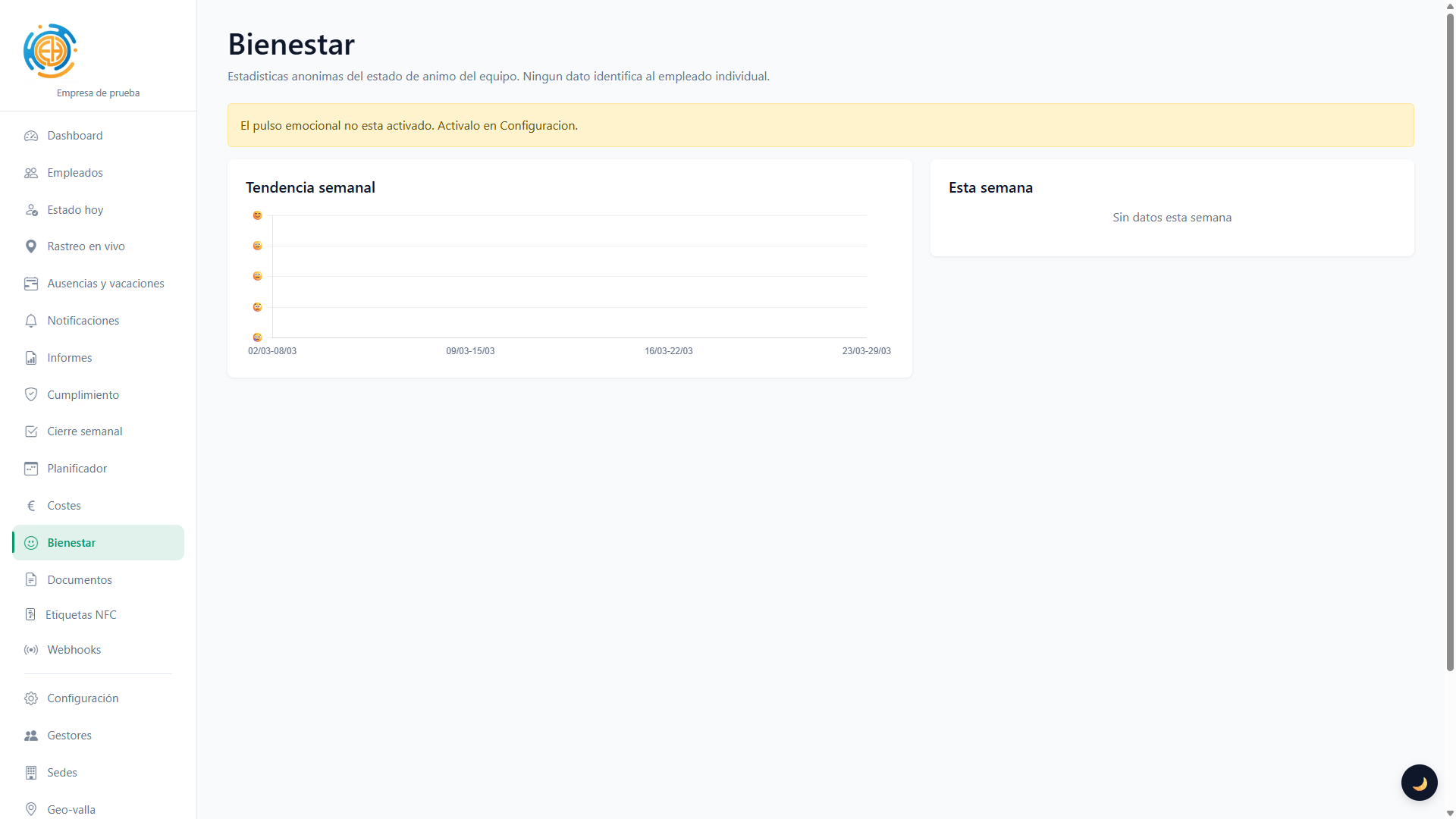Open the Documentos page
This screenshot has height=819, width=1456.
click(x=79, y=580)
